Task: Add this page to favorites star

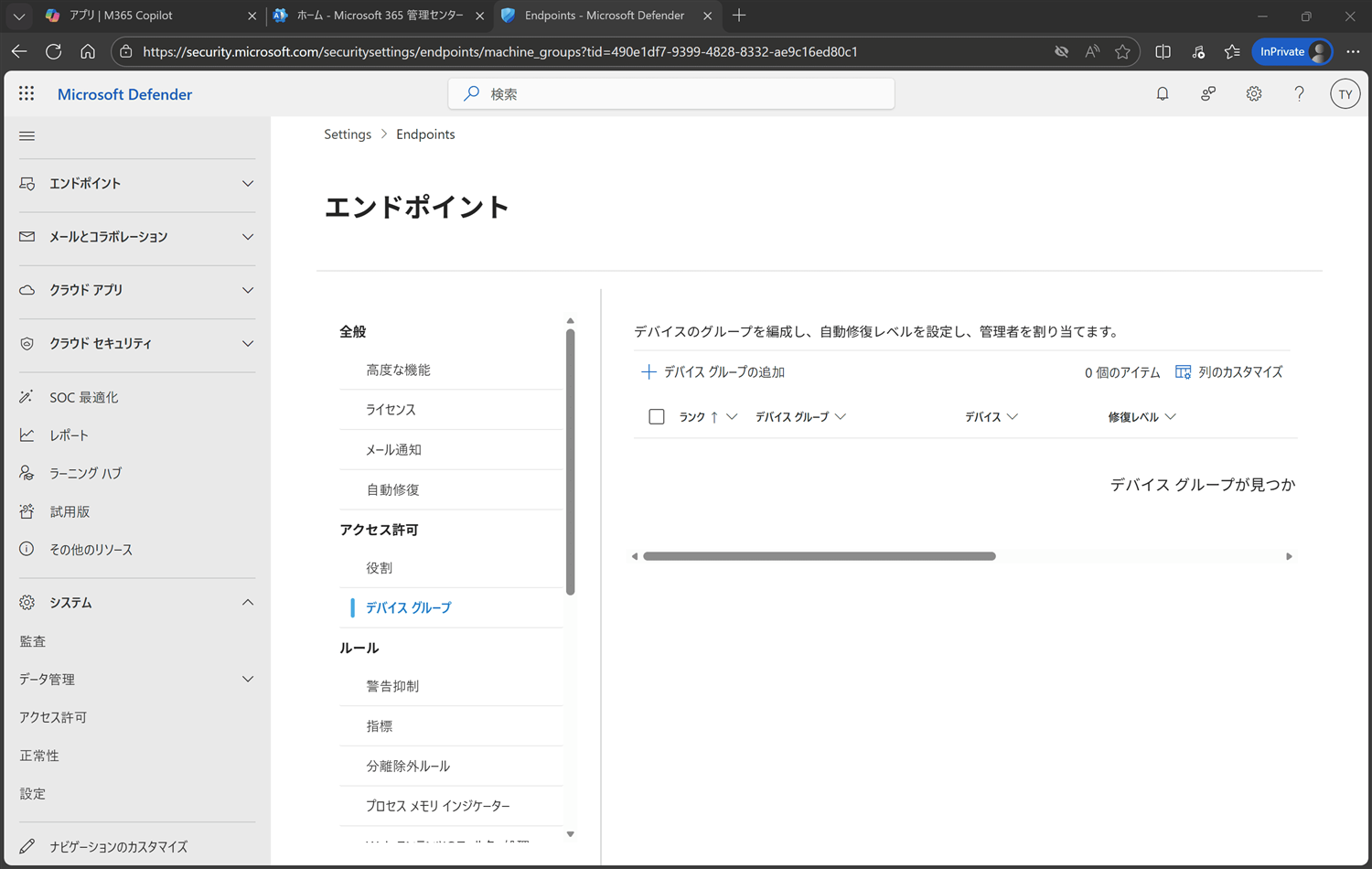Action: (1122, 52)
